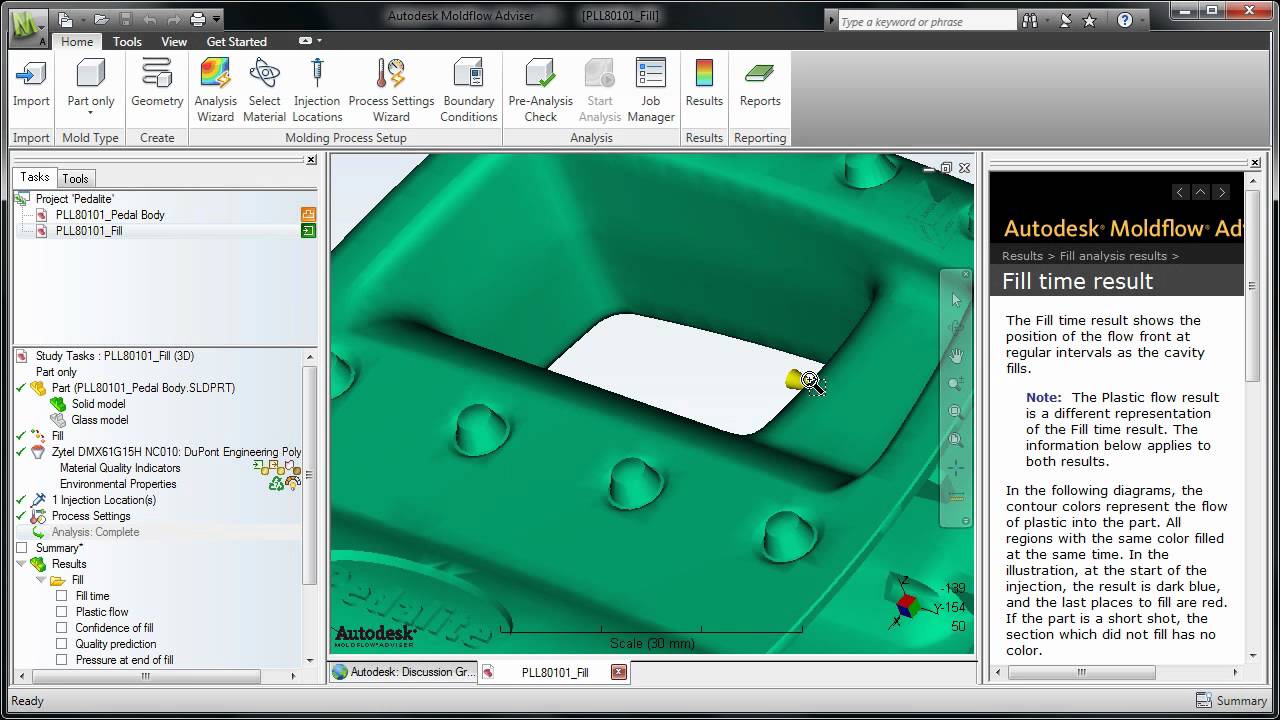
Task: Open the Tools ribbon tab
Action: 127,41
